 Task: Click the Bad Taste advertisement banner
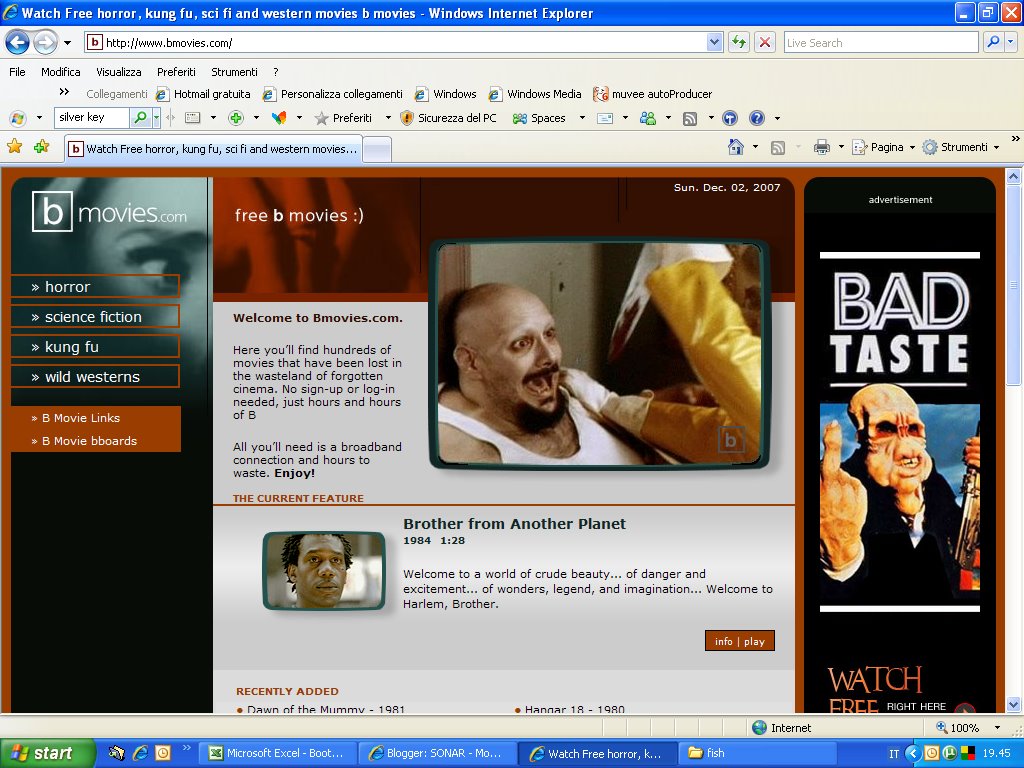click(x=900, y=431)
